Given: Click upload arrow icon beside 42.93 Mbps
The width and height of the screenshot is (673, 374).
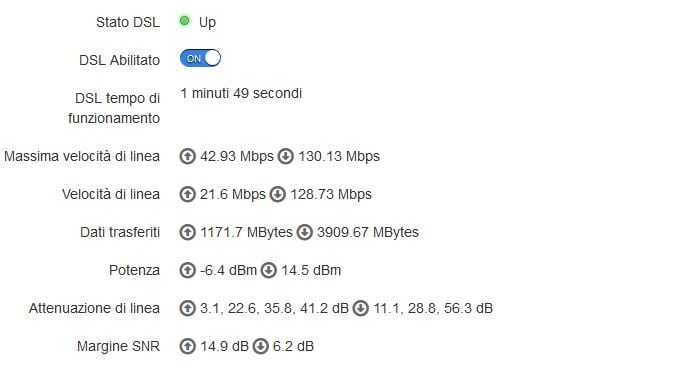Looking at the screenshot, I should [188, 156].
